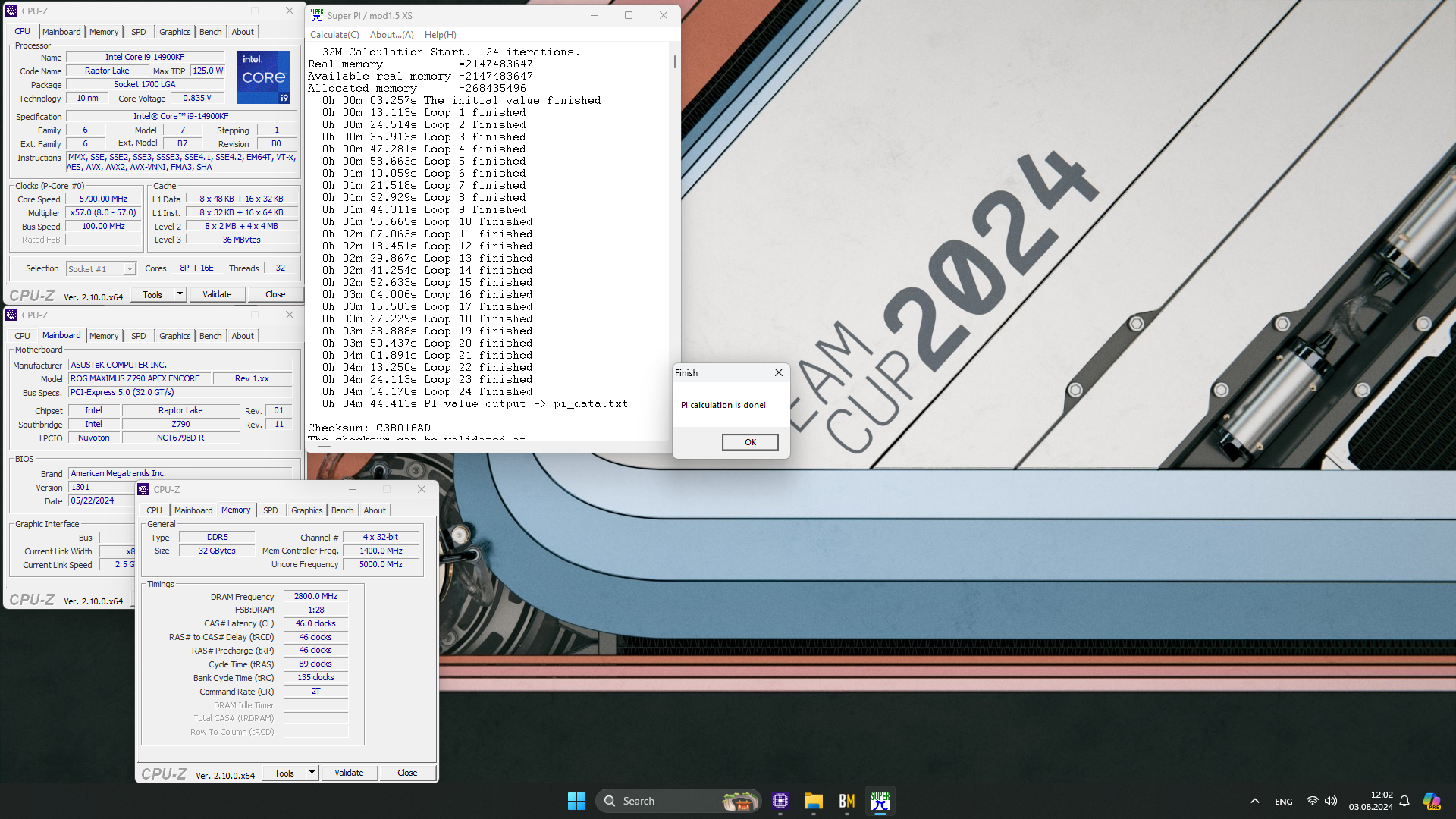Close the top CPU-Z CPU window
The height and width of the screenshot is (819, 1456).
[290, 11]
